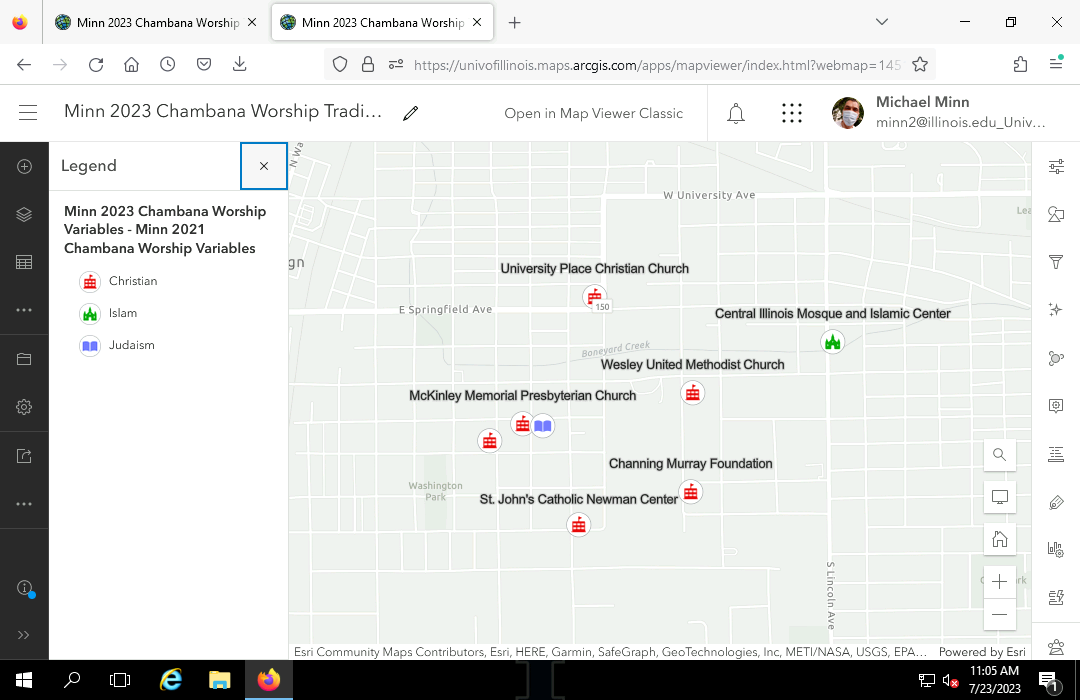1080x700 pixels.
Task: Open the Styles tool in right toolbar
Action: (1055, 214)
